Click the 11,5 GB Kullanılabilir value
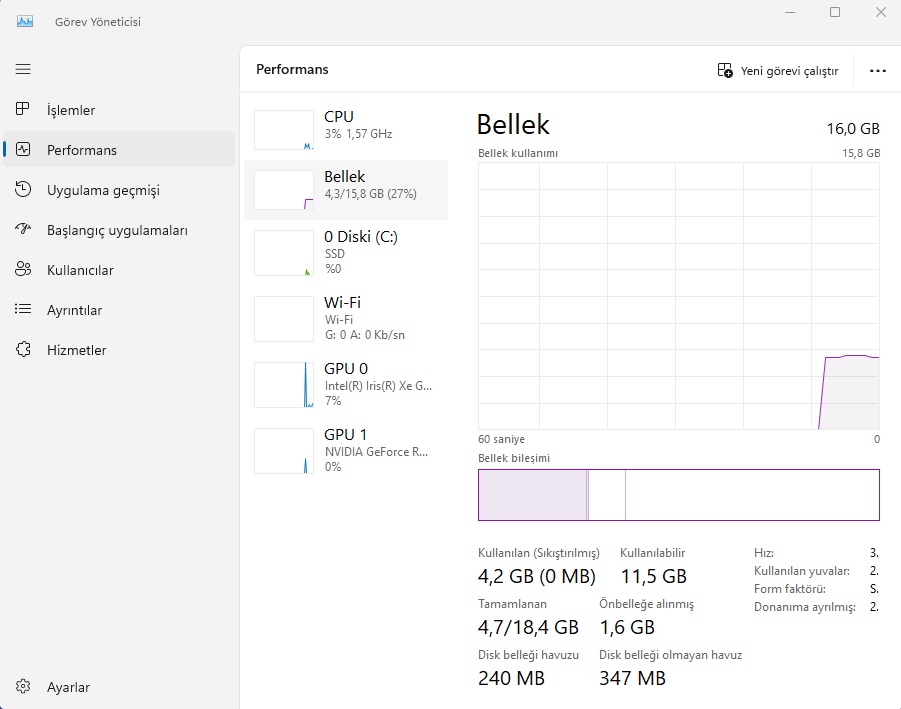Image resolution: width=901 pixels, height=709 pixels. pos(654,576)
